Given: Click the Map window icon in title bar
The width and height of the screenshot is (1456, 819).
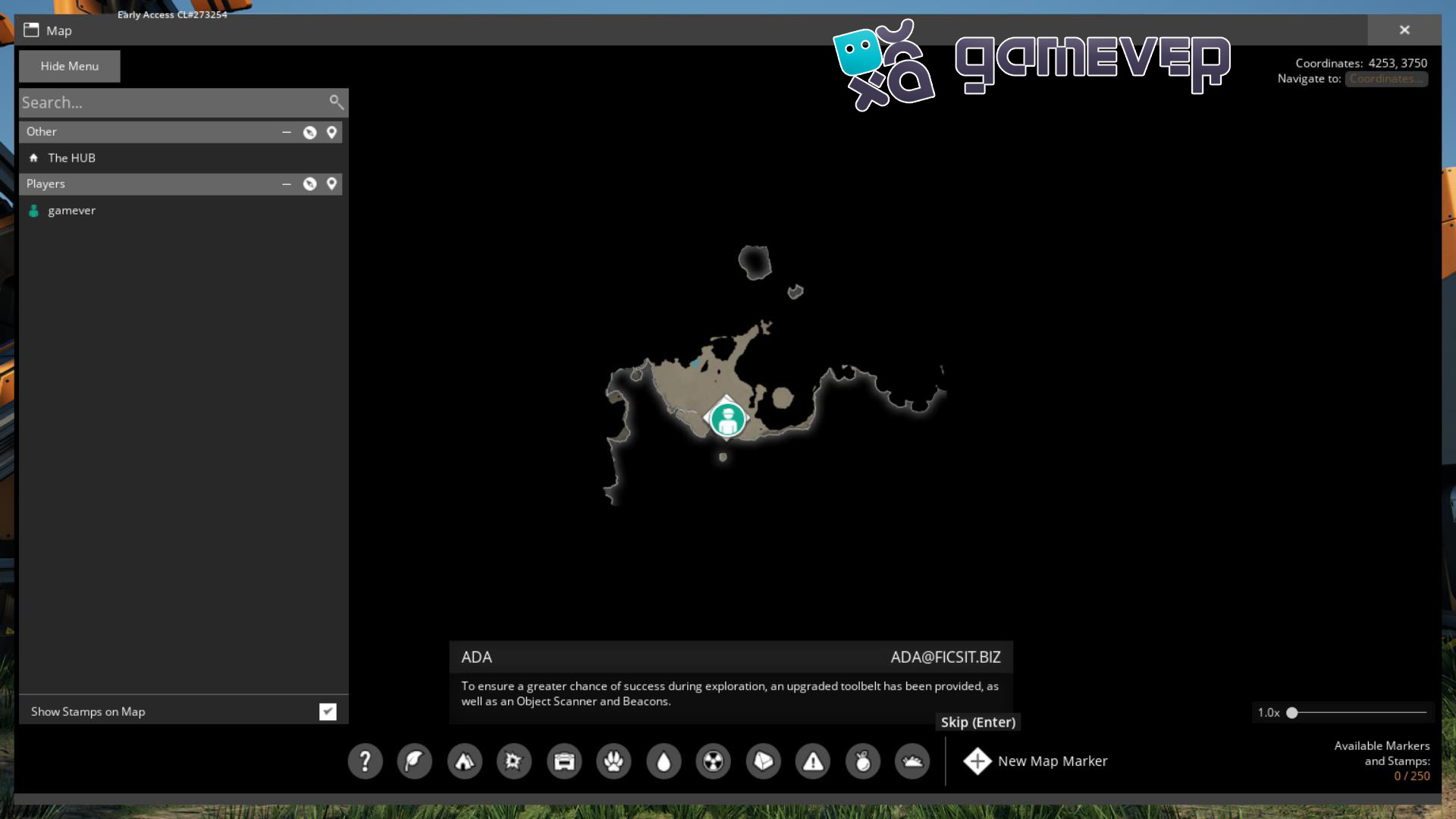Looking at the screenshot, I should 31,30.
